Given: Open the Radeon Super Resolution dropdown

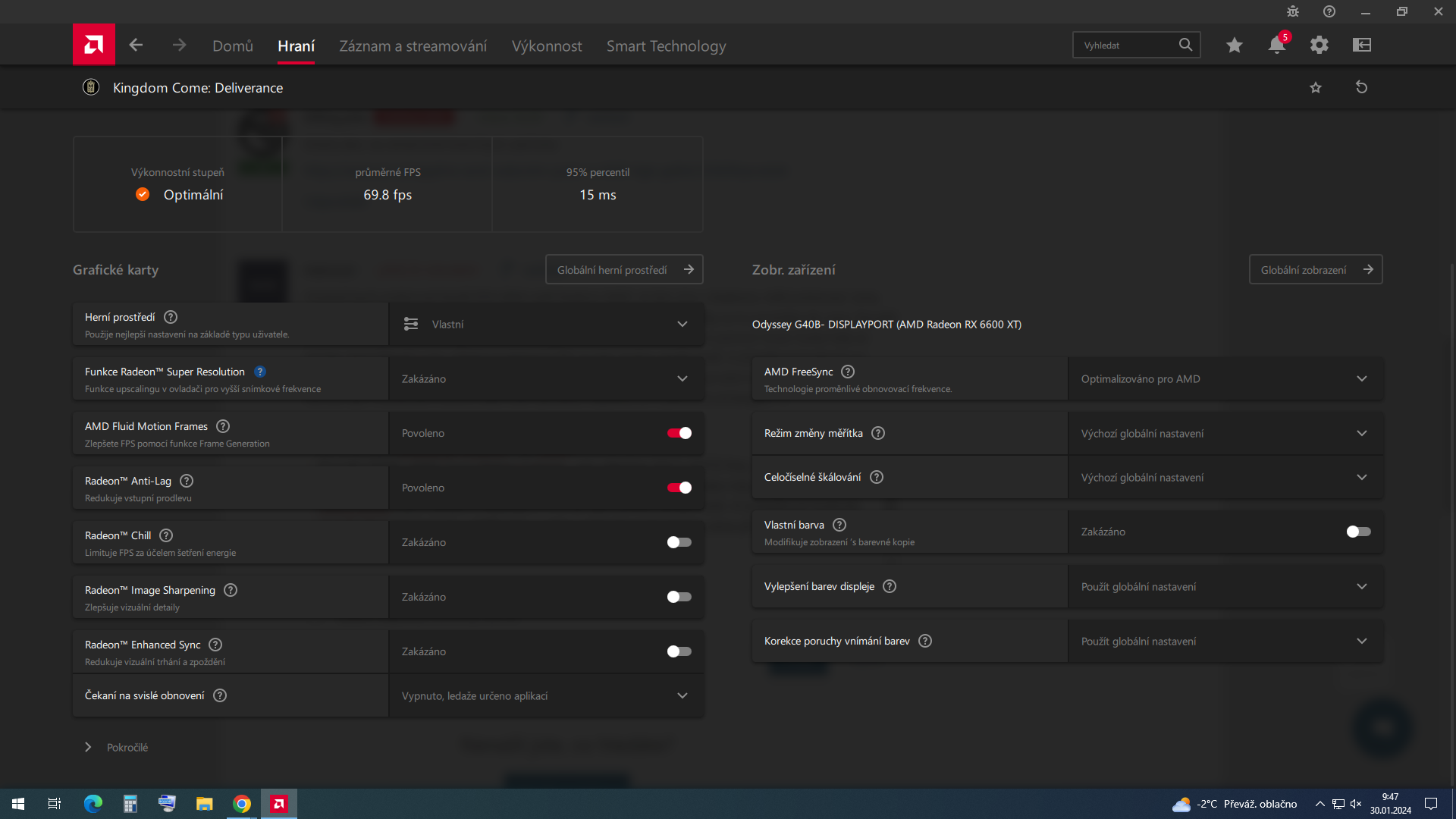Looking at the screenshot, I should click(546, 378).
